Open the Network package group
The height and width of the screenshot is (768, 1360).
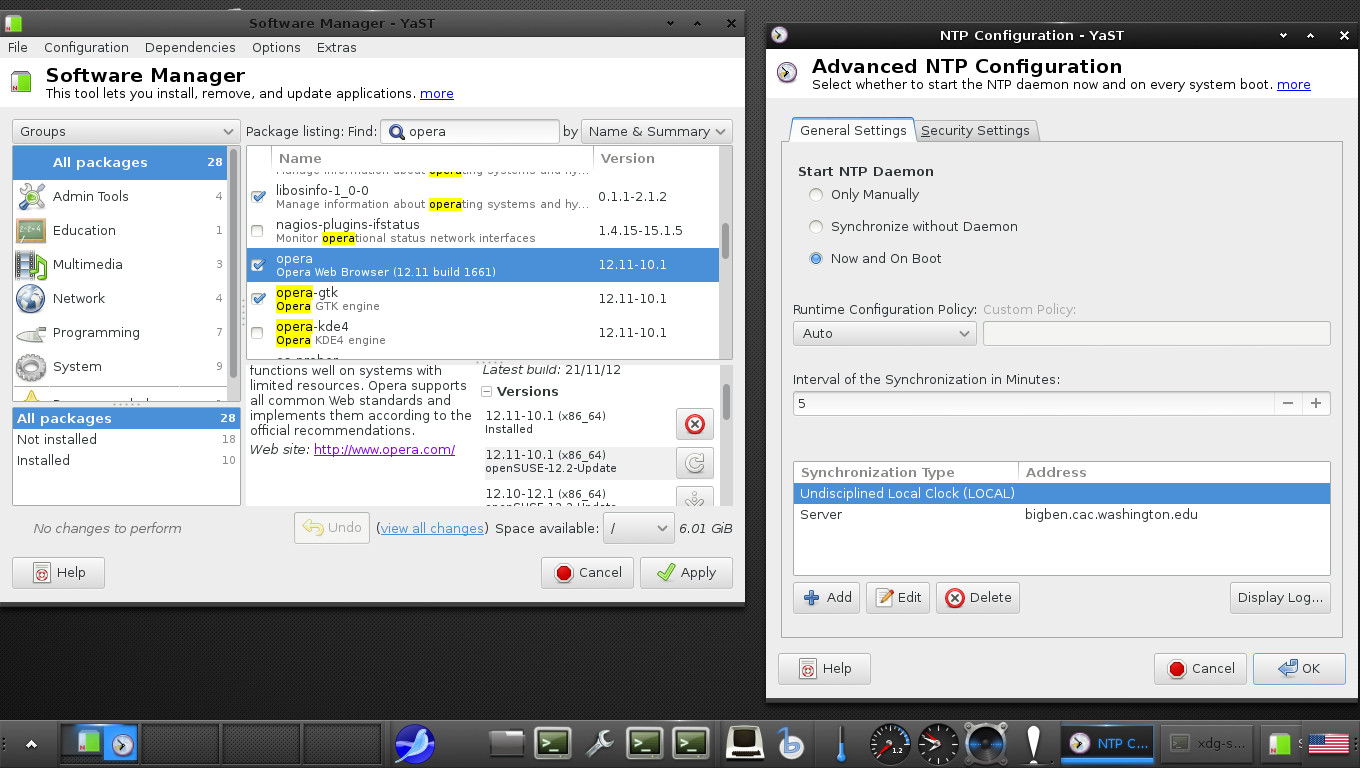[x=78, y=298]
